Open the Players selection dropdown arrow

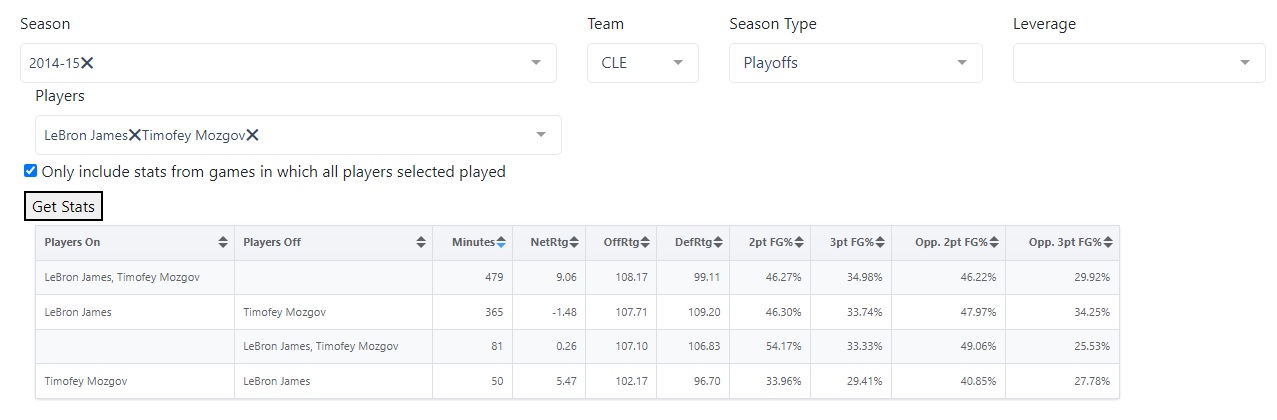[541, 135]
